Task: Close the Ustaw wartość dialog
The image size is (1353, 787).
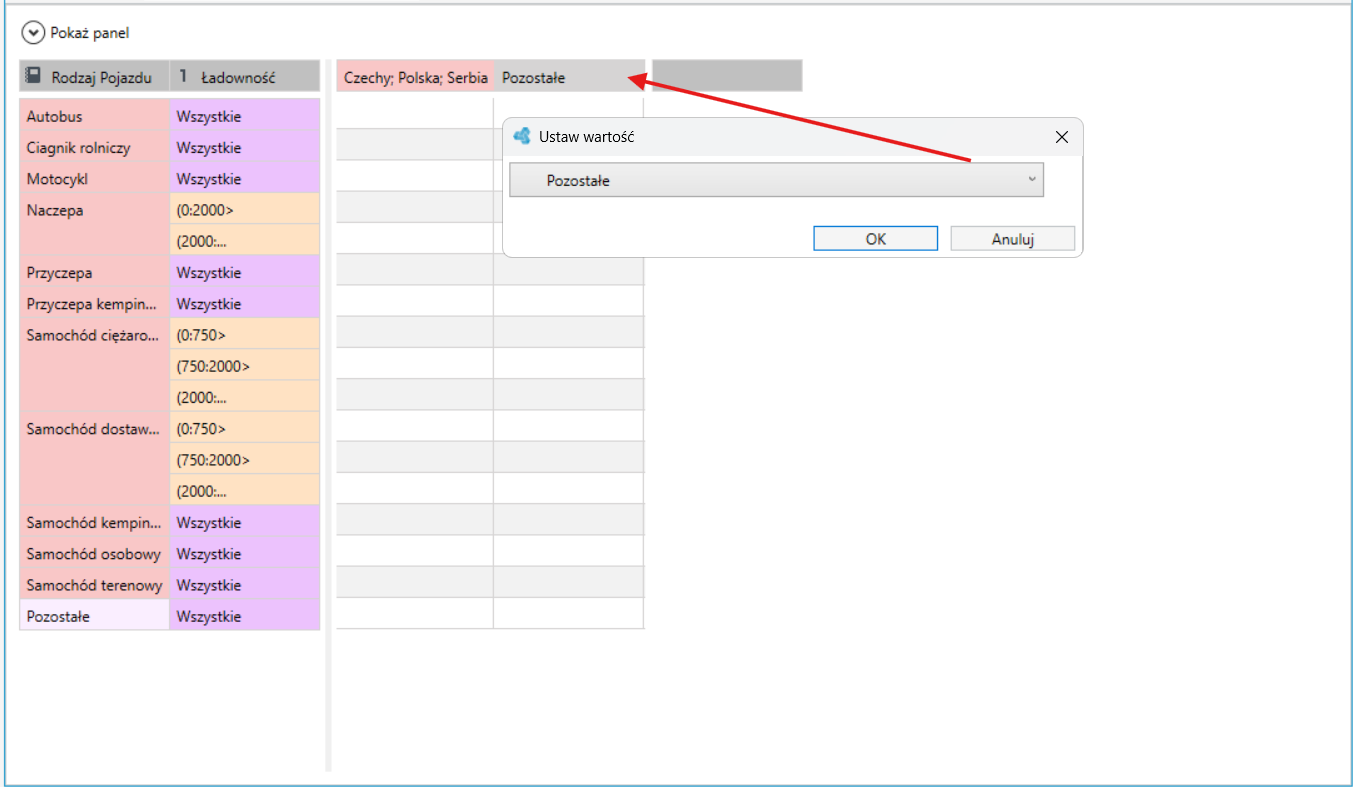Action: tap(1062, 137)
